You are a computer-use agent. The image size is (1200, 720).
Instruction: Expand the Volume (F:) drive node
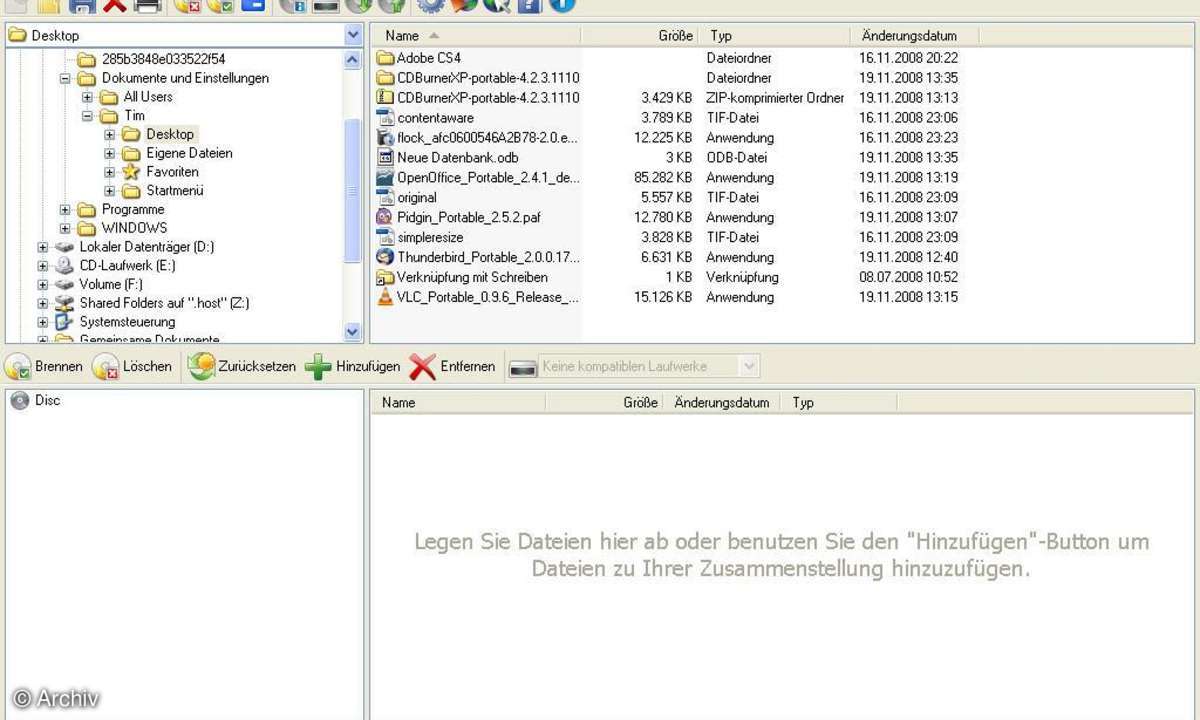pyautogui.click(x=43, y=284)
